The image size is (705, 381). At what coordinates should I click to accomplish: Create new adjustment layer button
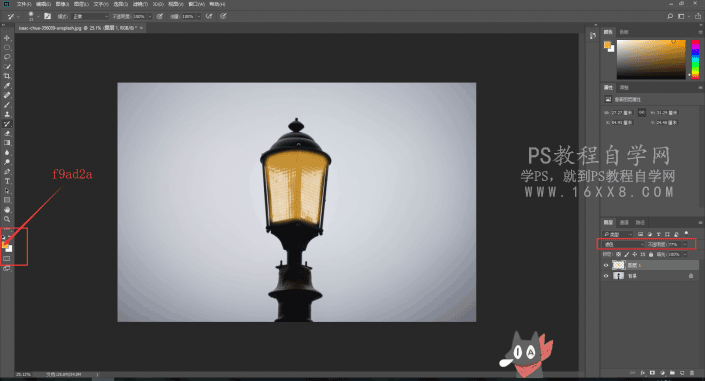click(662, 373)
